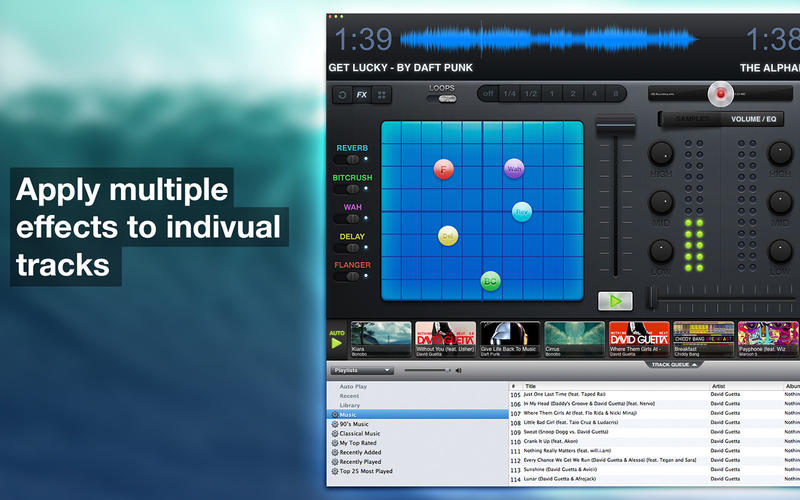Toggle the FLANGER effect switch
This screenshot has width=800, height=500.
pos(347,276)
